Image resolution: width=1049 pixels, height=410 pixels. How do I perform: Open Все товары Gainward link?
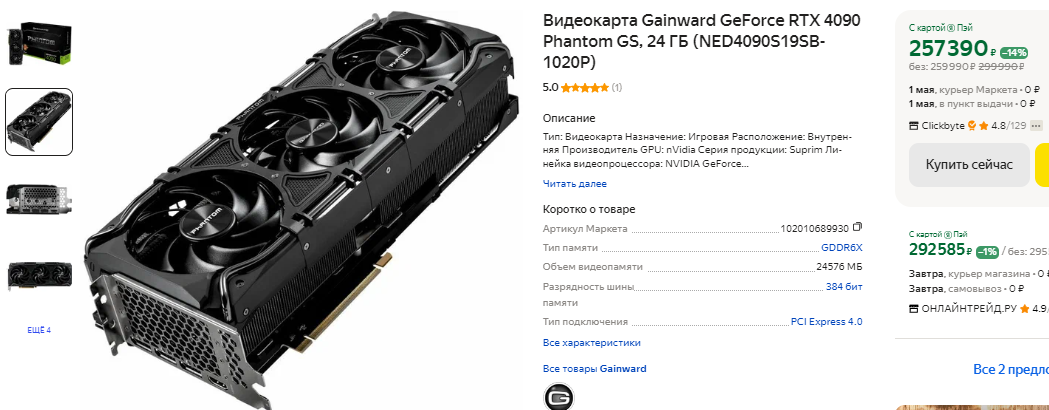click(594, 369)
